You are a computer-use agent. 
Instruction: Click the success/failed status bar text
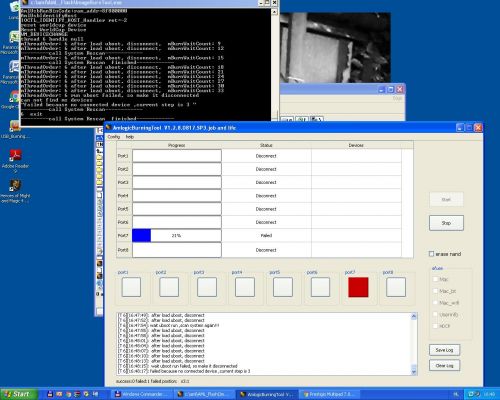[153, 381]
